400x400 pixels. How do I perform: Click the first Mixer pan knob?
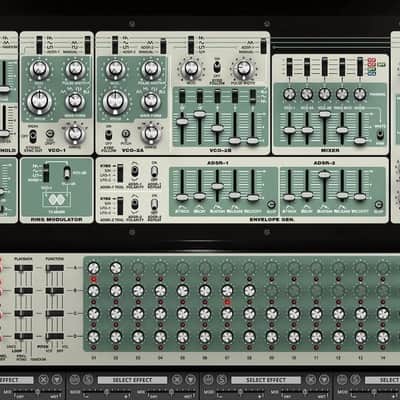coord(289,94)
